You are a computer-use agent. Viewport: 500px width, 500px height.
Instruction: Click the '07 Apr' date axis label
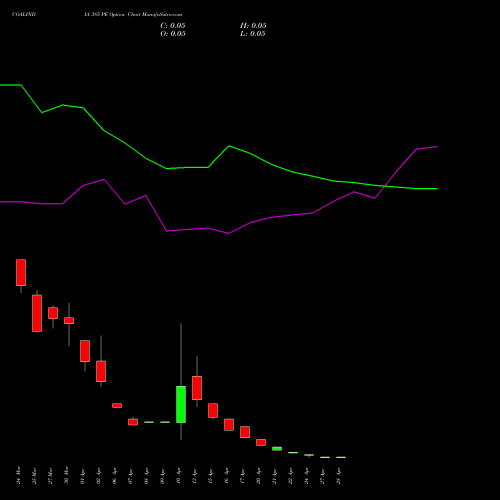click(131, 476)
